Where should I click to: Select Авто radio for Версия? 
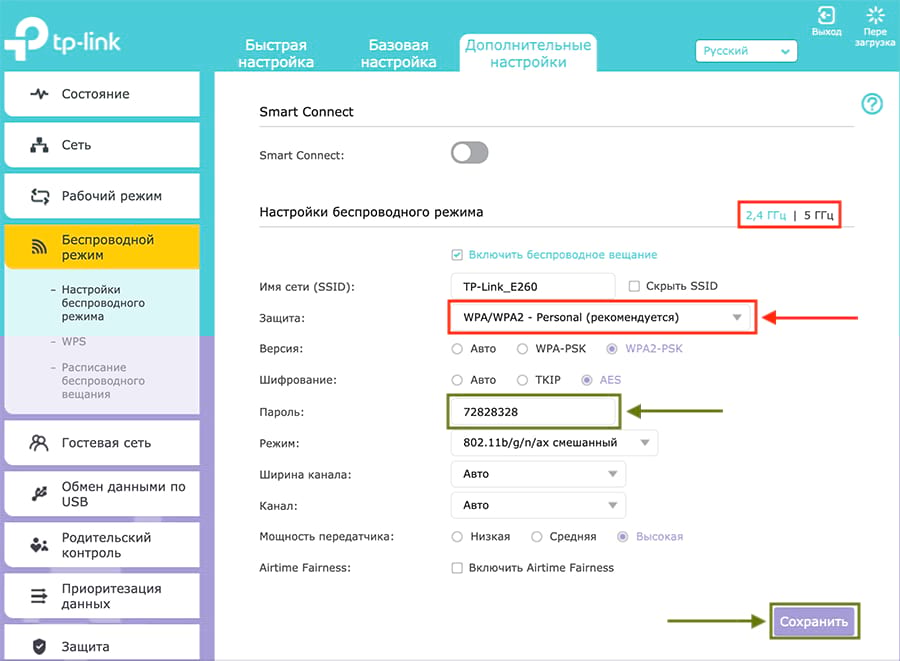point(457,349)
